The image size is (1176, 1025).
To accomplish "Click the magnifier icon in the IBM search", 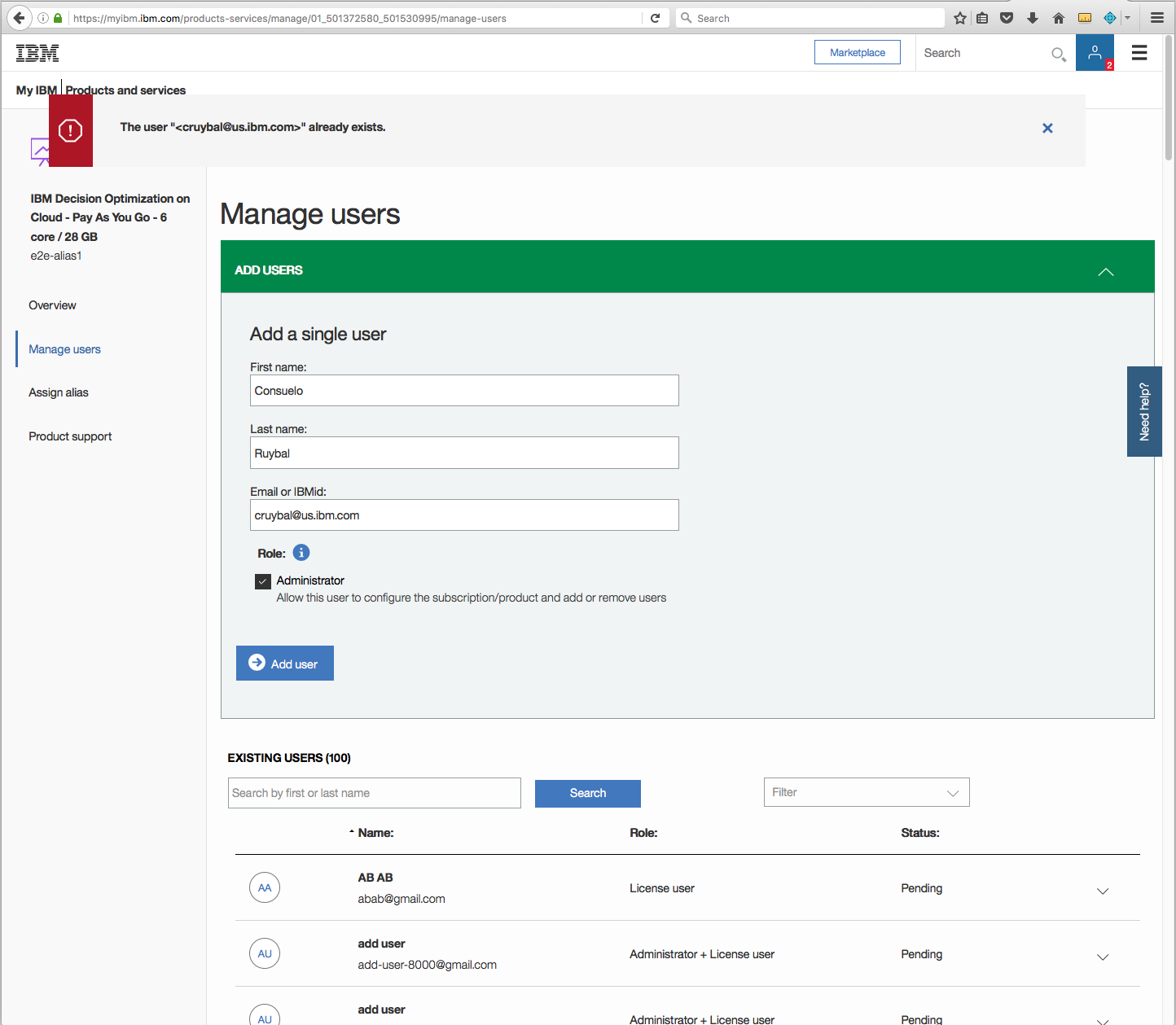I will [x=1059, y=55].
